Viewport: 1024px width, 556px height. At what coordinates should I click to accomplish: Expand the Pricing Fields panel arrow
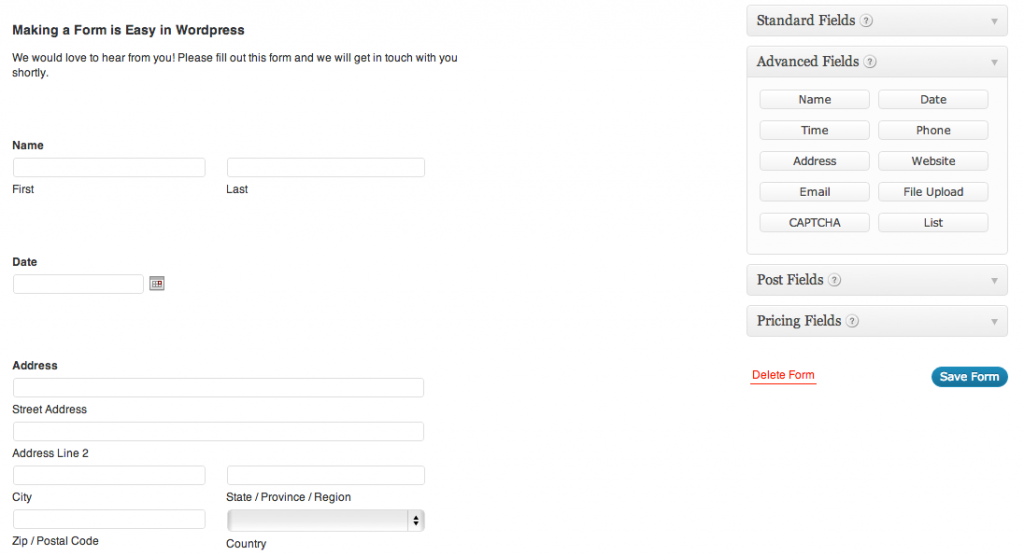994,321
